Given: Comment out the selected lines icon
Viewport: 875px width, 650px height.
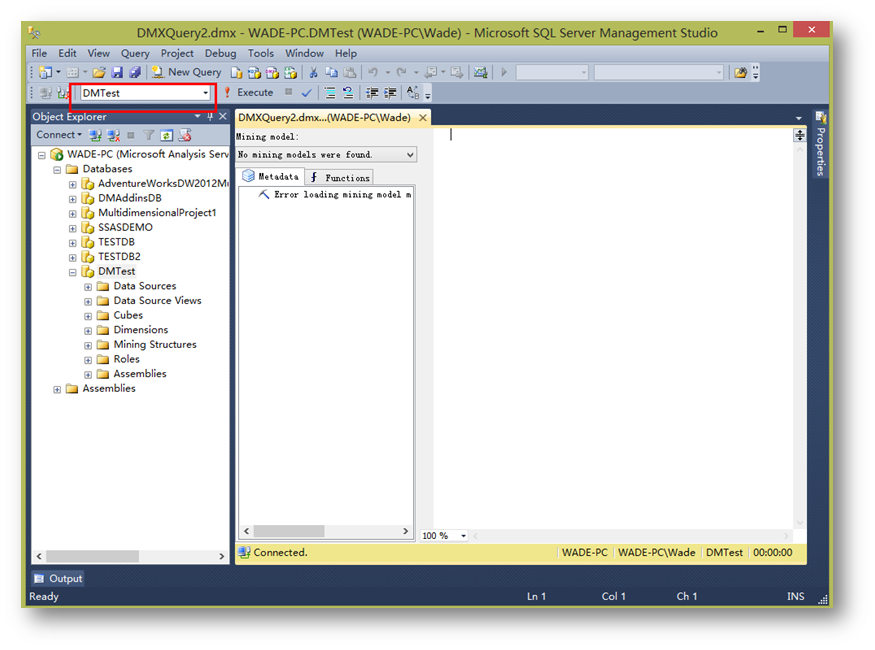Looking at the screenshot, I should click(x=330, y=93).
